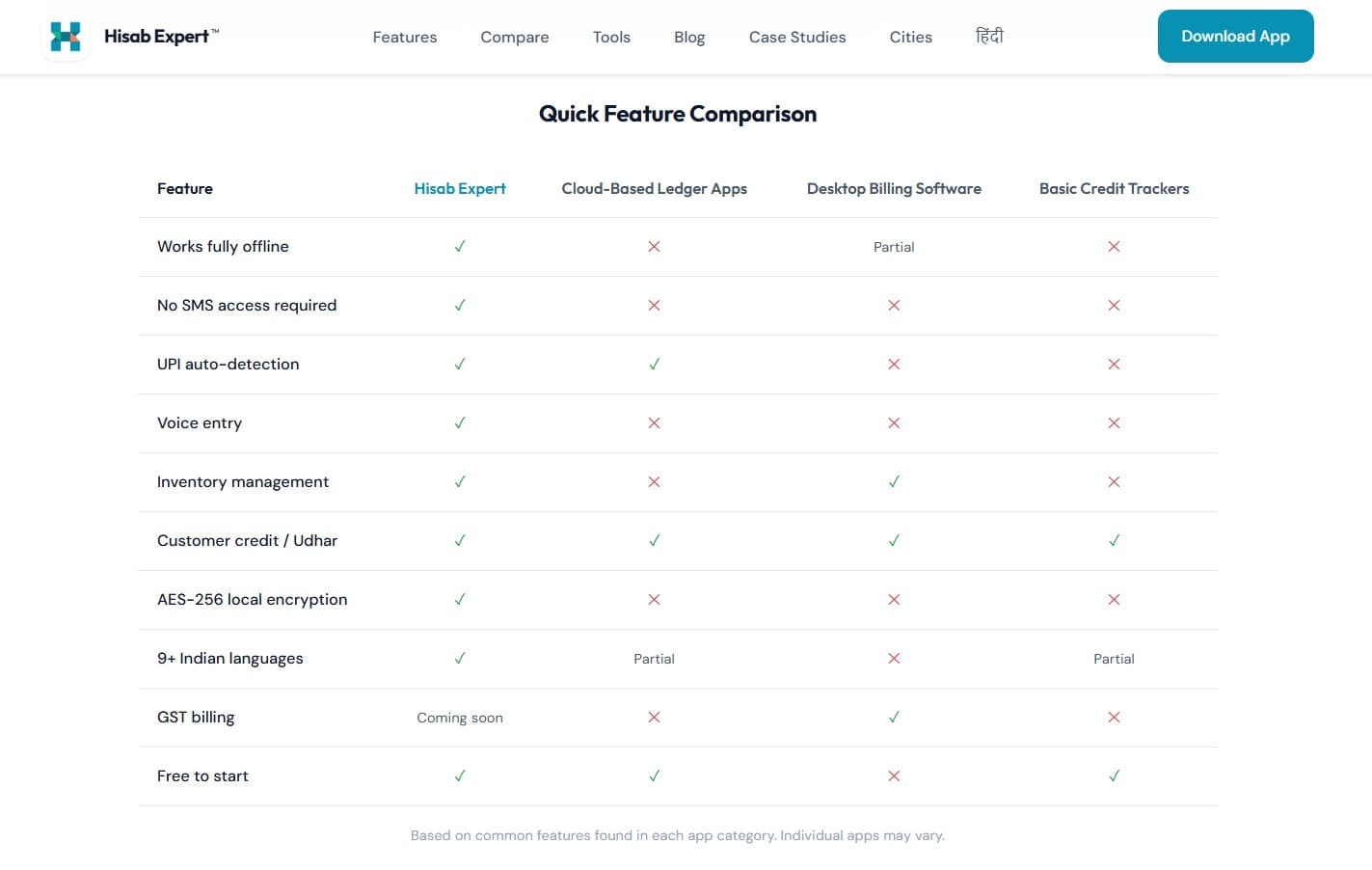Click the Hisab Expert checkmark for Free to start

point(460,775)
